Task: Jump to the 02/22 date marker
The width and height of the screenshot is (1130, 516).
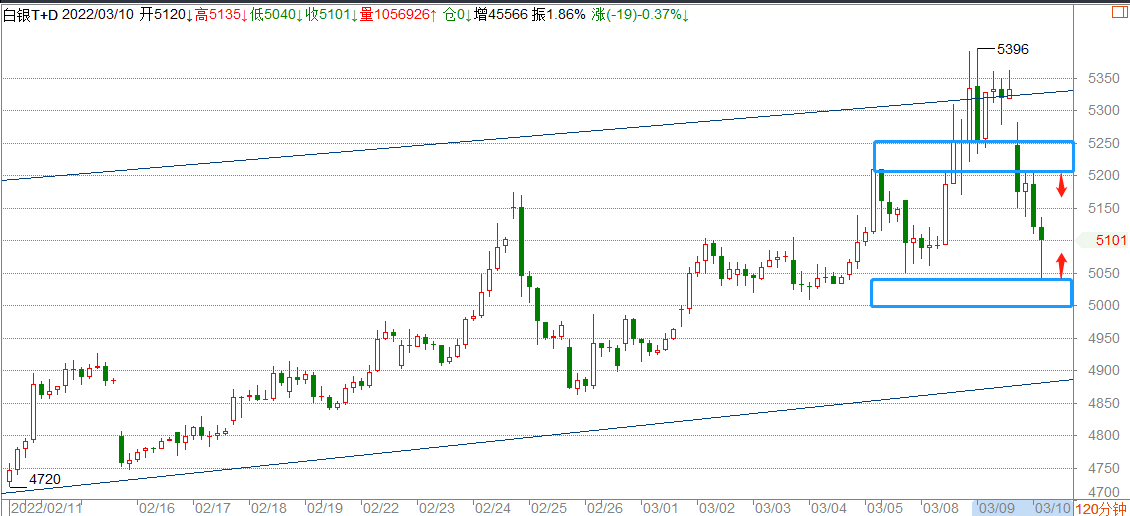Action: click(x=380, y=508)
